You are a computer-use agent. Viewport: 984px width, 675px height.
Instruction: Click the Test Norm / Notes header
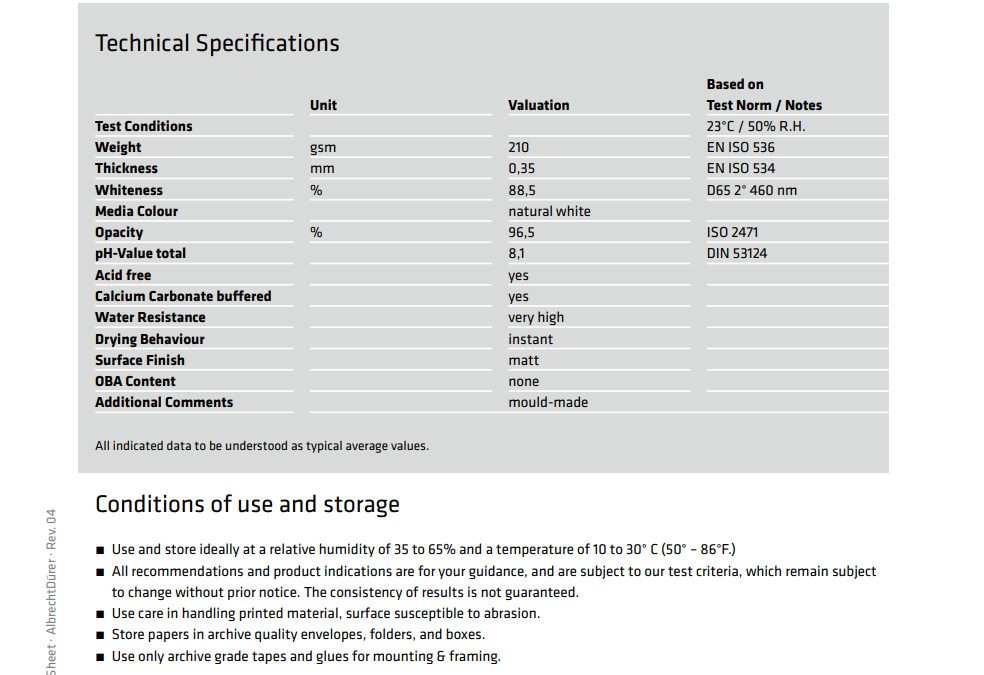[x=764, y=105]
